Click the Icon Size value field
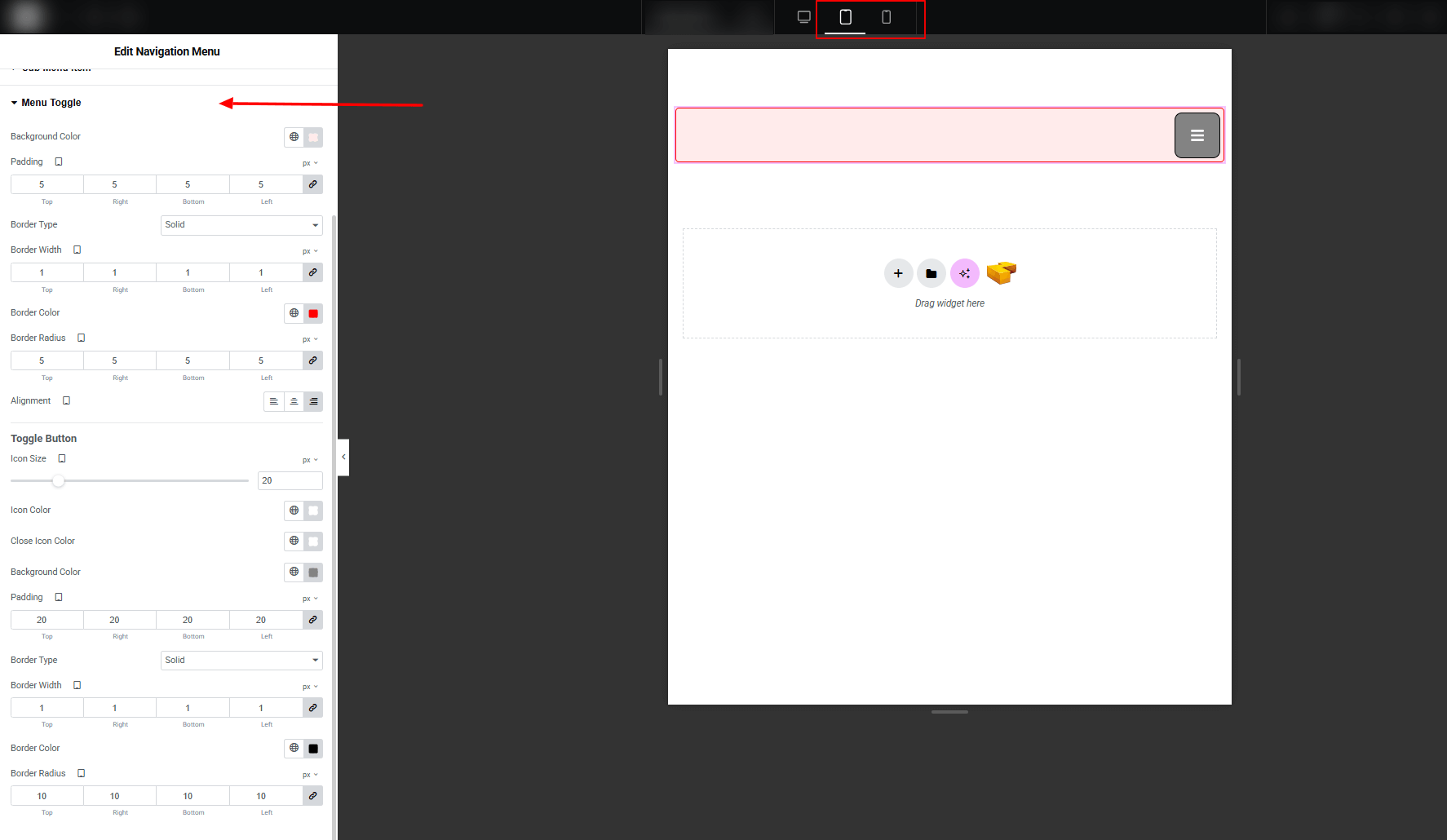The image size is (1447, 840). click(x=290, y=481)
